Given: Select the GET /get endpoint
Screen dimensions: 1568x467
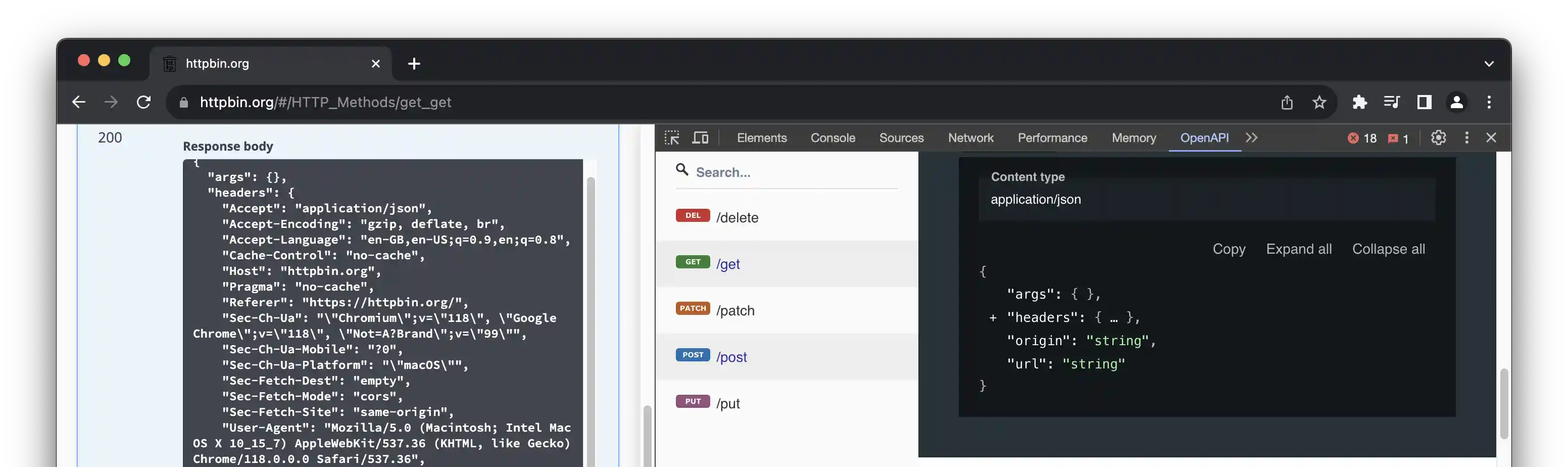Looking at the screenshot, I should click(x=787, y=264).
